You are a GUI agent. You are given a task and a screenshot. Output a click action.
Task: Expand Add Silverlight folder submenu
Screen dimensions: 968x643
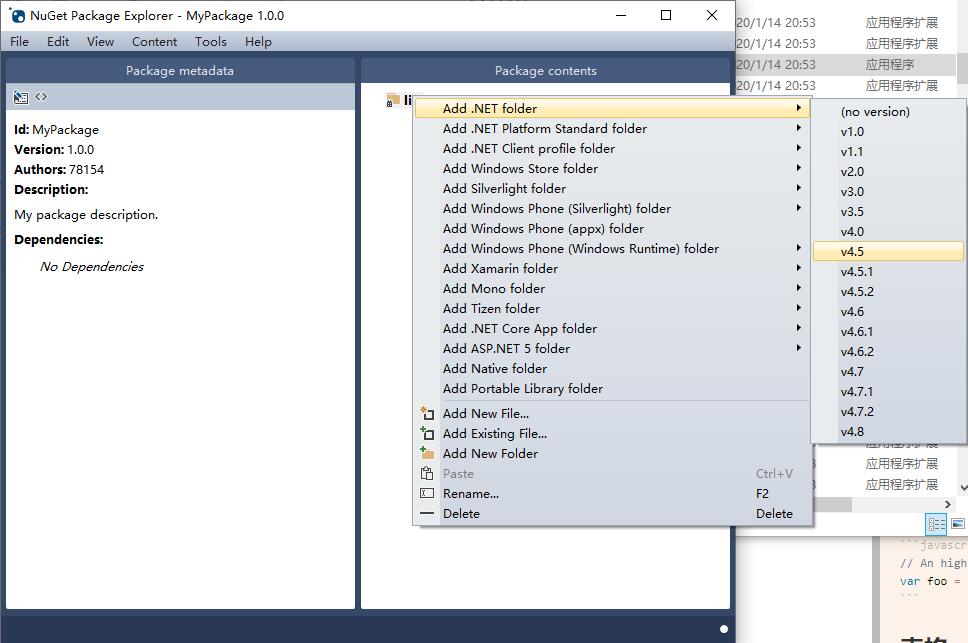click(x=612, y=188)
